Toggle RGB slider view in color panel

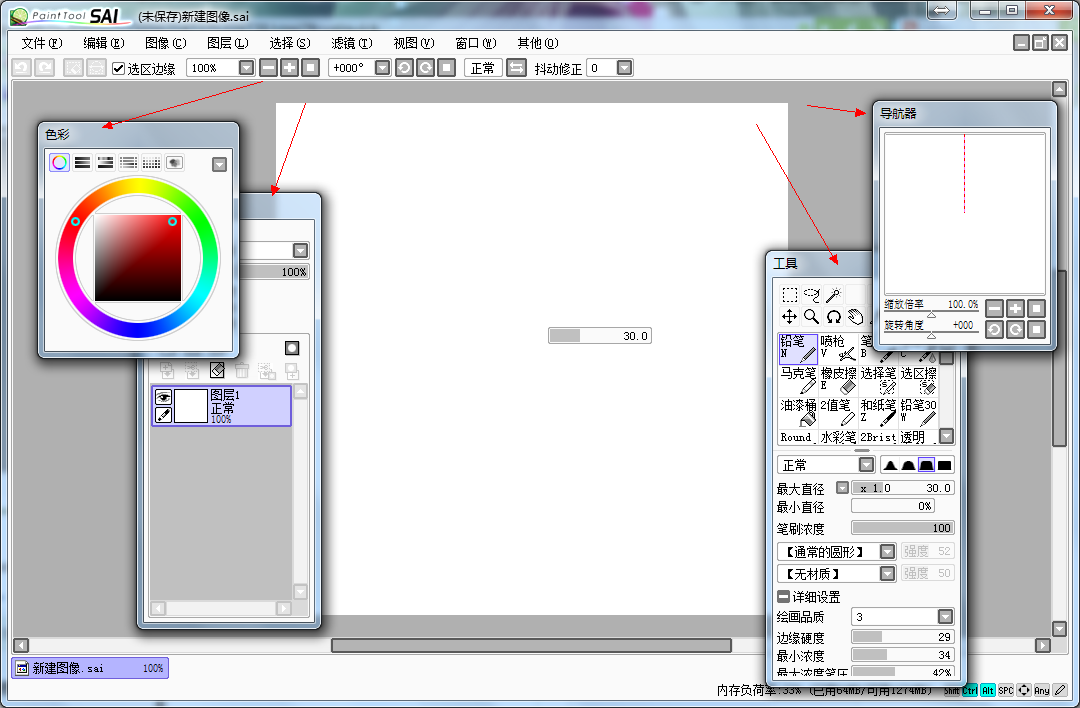(x=83, y=163)
